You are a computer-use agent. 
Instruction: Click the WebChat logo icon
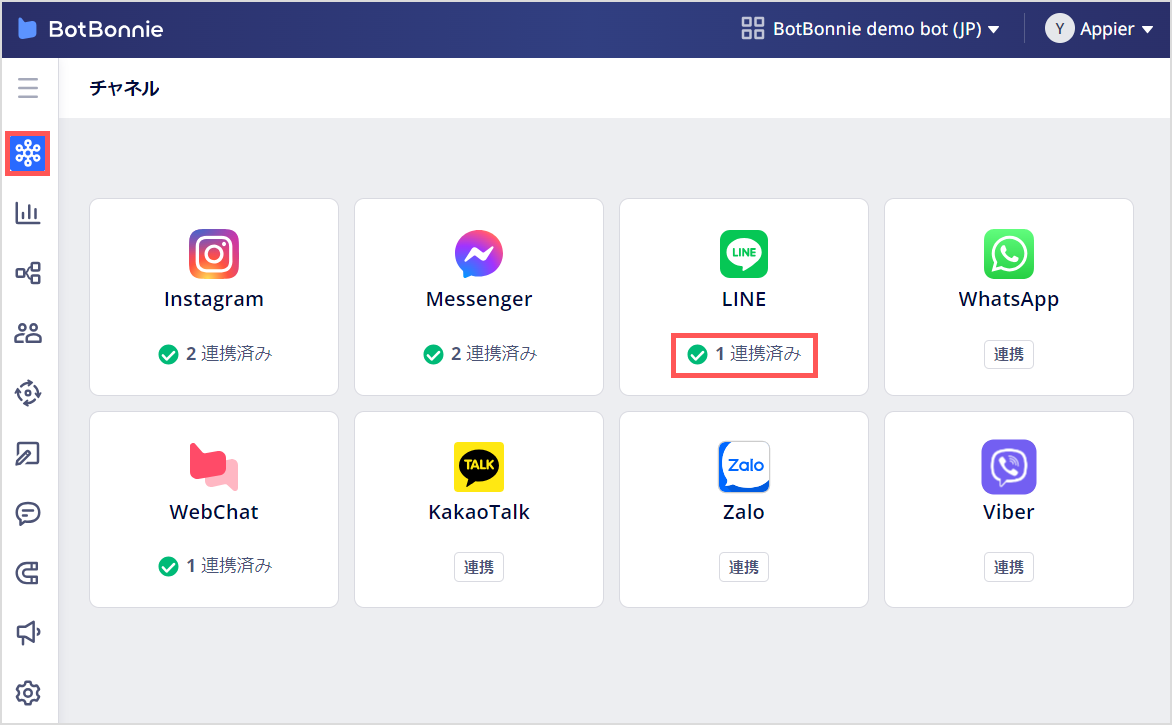(214, 466)
